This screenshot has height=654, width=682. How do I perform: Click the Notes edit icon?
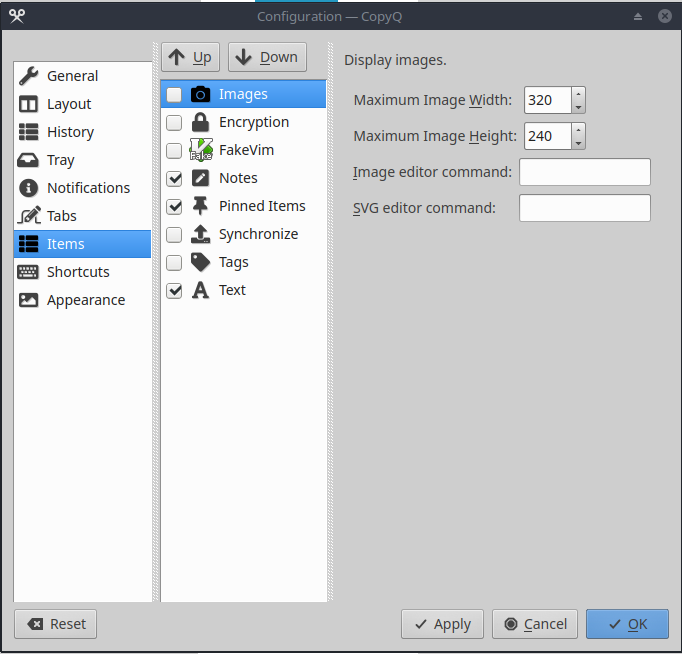pyautogui.click(x=201, y=178)
